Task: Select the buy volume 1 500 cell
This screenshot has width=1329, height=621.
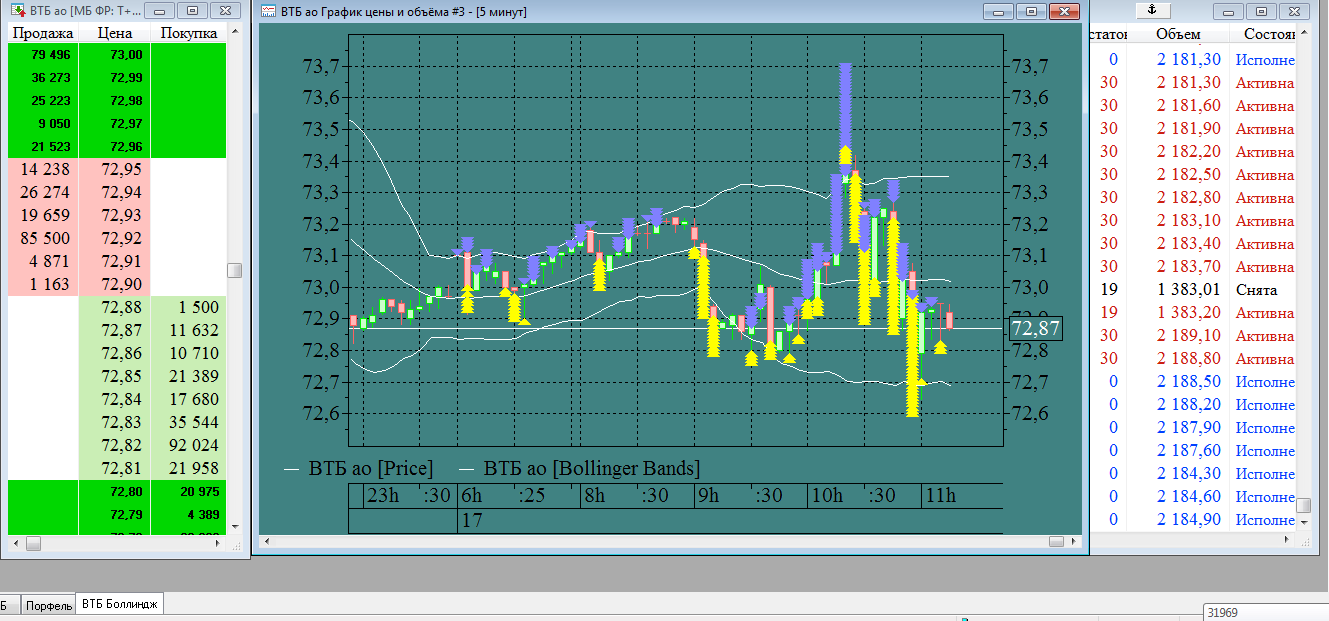Action: coord(190,308)
